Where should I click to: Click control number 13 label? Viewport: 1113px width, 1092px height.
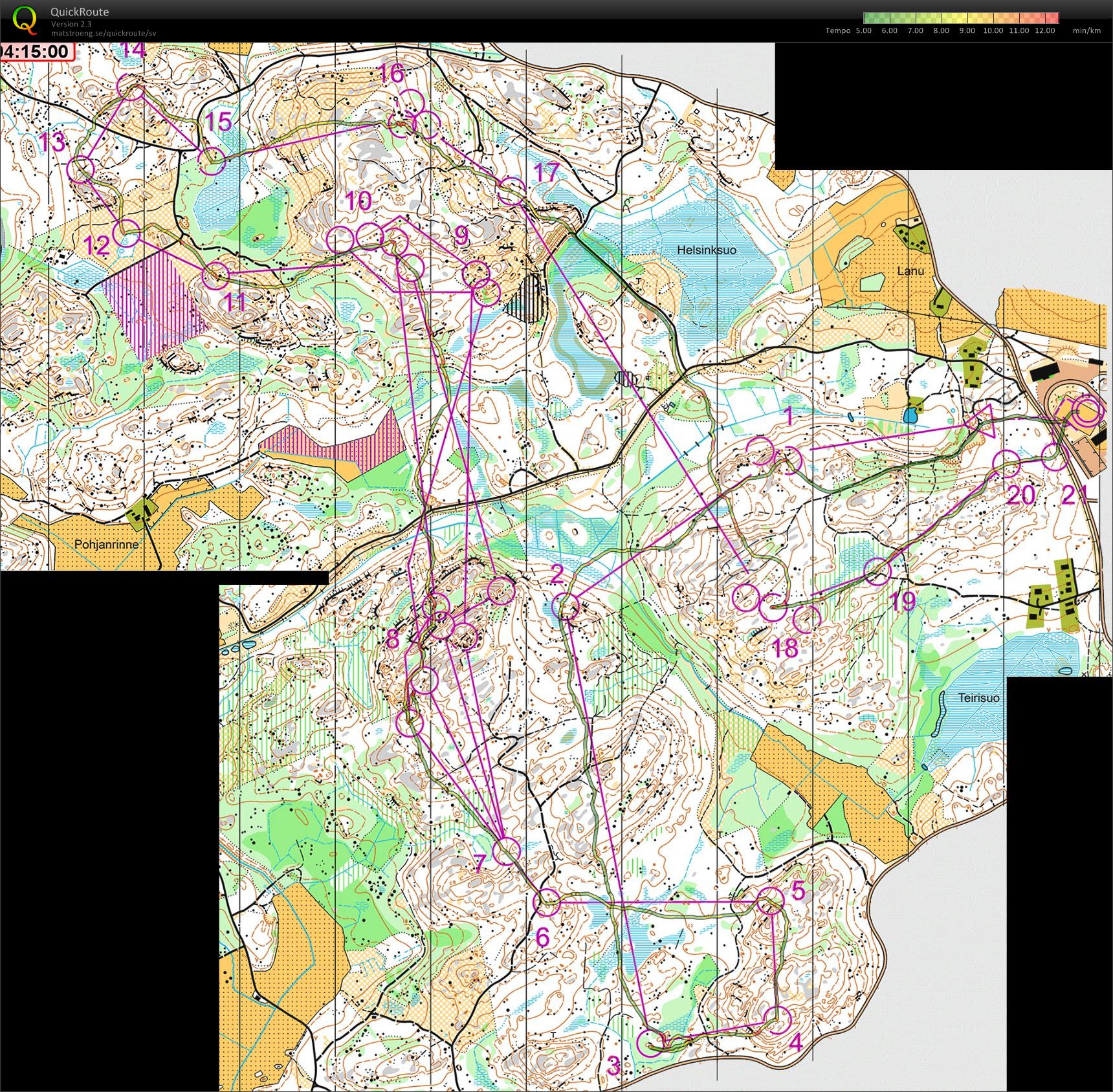[52, 142]
